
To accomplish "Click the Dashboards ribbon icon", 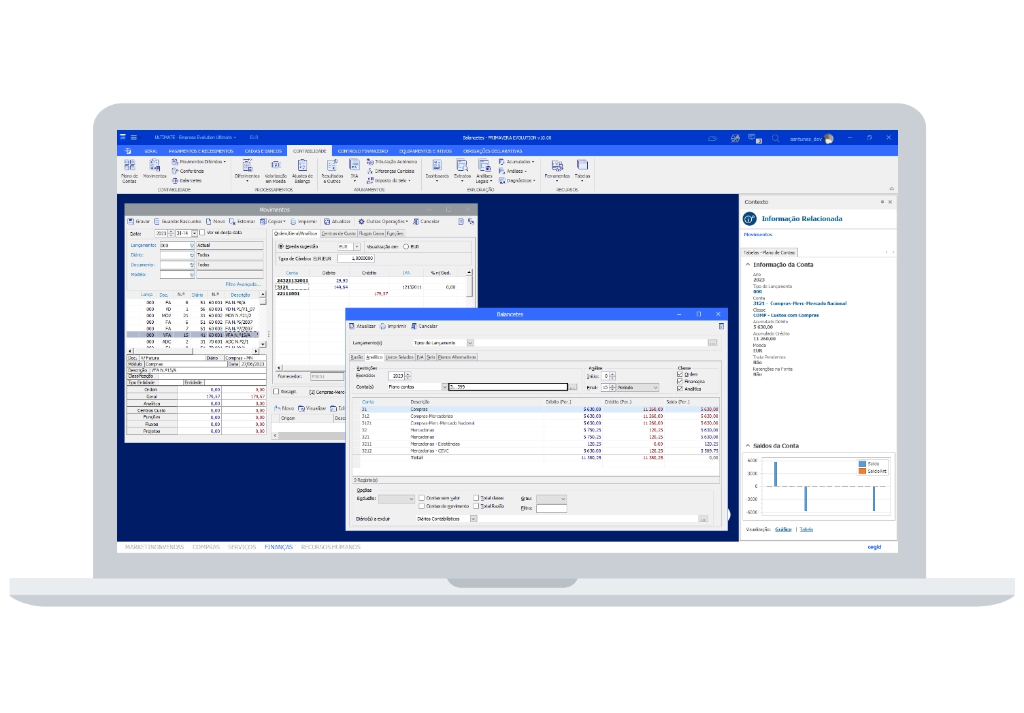I will [436, 165].
